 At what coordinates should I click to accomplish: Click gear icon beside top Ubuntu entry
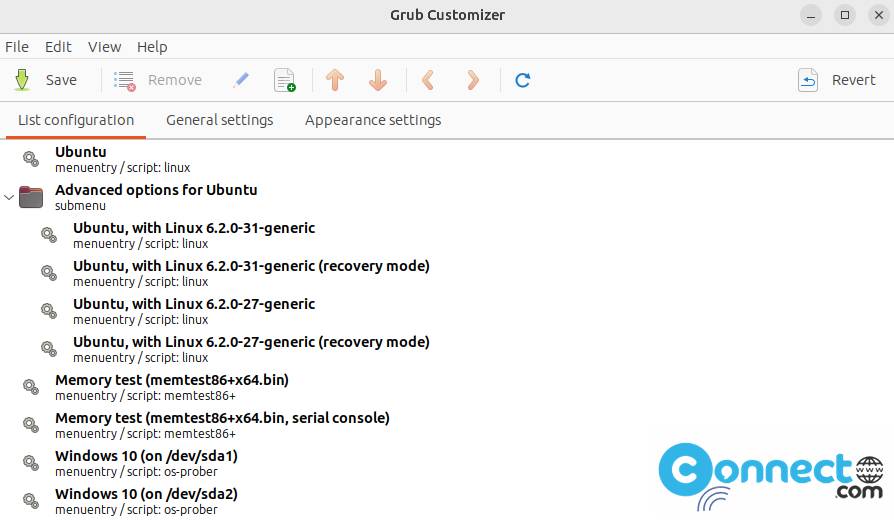click(x=31, y=159)
